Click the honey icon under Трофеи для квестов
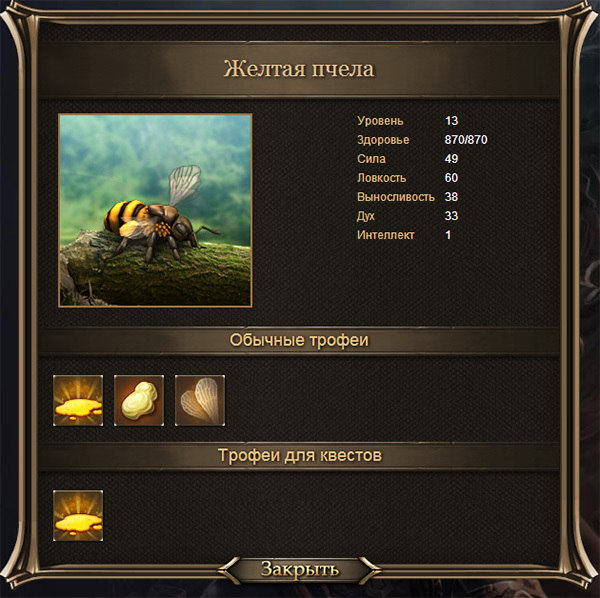 coord(78,515)
